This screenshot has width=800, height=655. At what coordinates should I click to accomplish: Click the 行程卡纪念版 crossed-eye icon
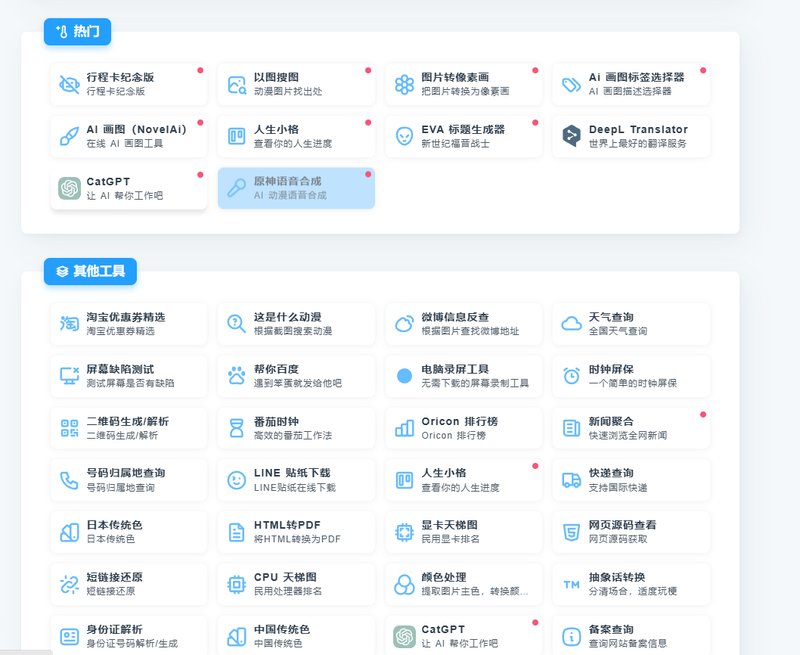[x=69, y=85]
